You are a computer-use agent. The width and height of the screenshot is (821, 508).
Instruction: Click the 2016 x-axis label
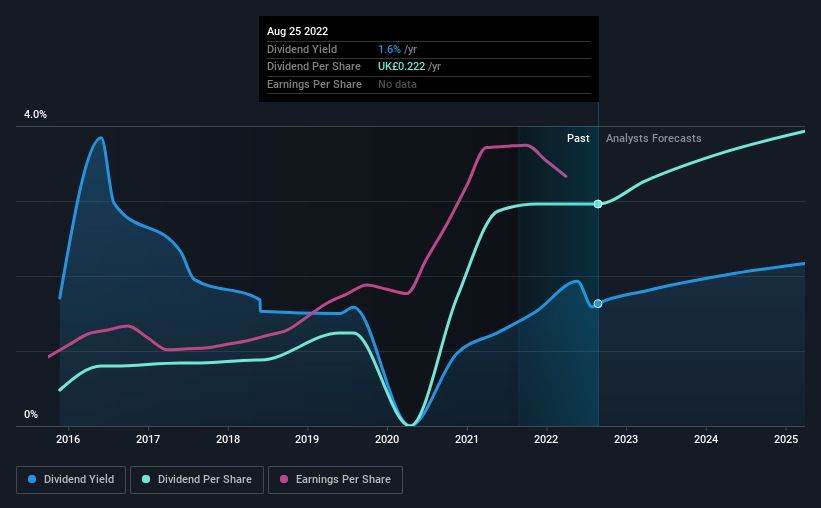click(68, 439)
